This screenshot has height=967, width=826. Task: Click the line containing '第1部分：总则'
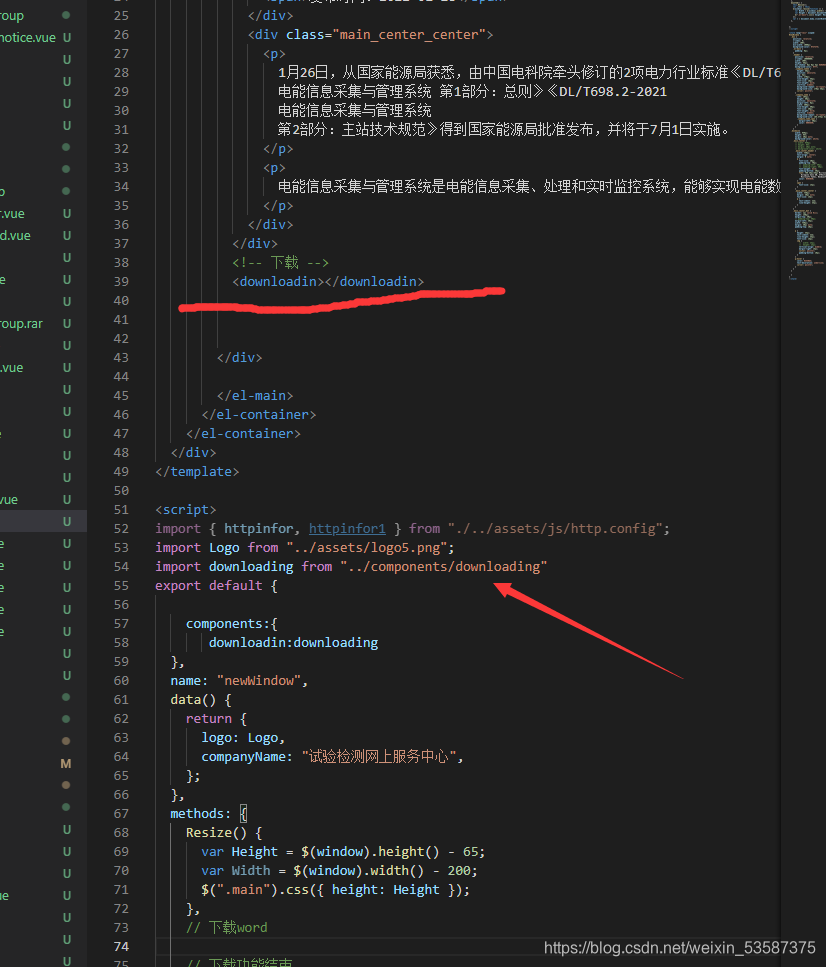click(x=473, y=92)
